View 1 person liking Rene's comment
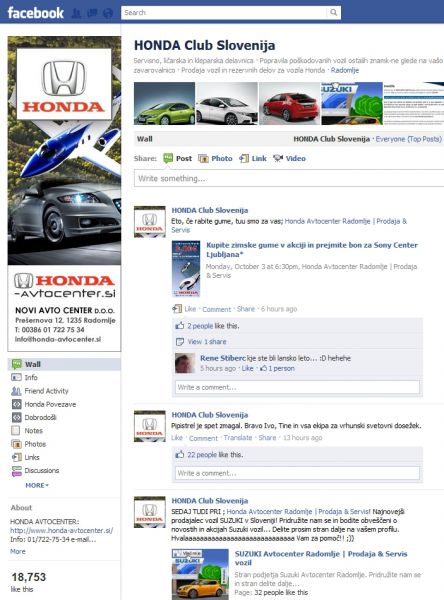Screen dimensions: 444x600 tap(281, 368)
